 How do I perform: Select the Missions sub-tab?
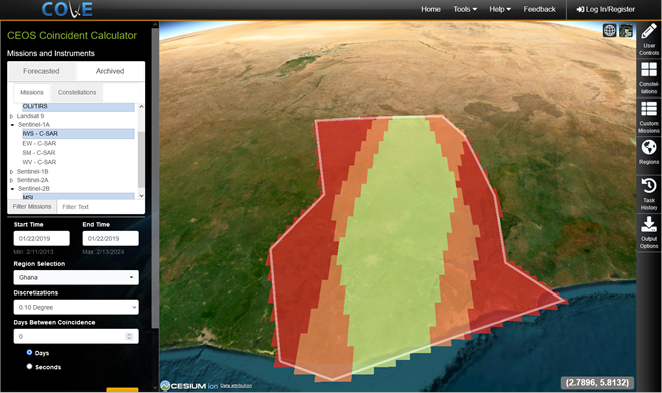(32, 92)
